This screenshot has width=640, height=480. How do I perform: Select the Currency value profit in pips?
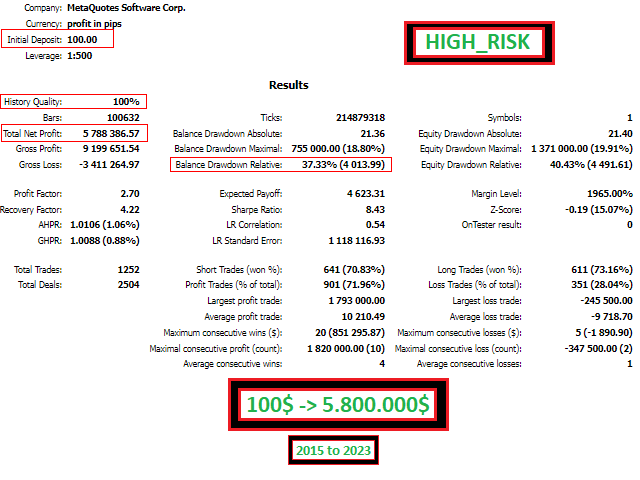[x=94, y=24]
